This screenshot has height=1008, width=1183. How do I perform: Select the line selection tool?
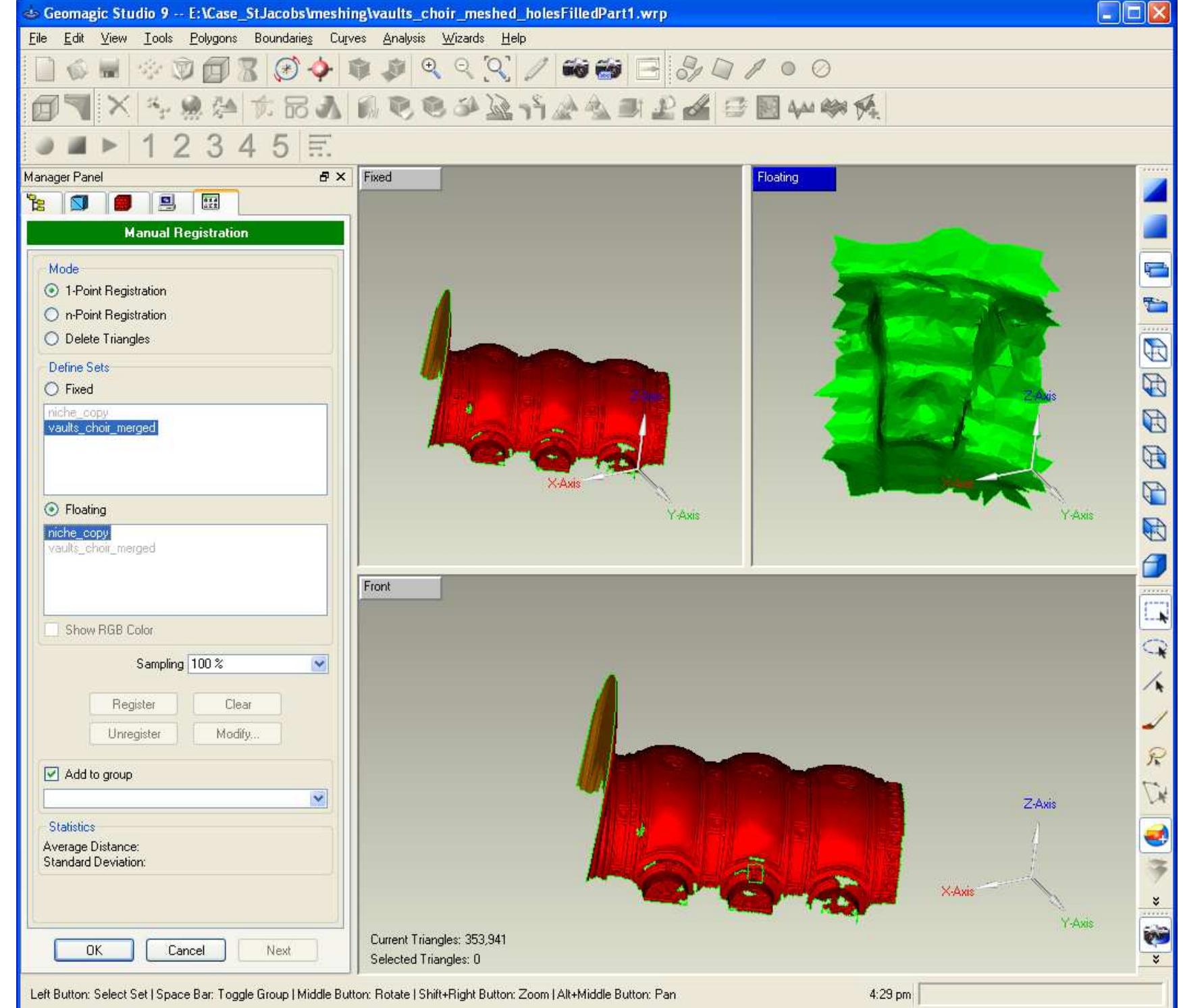(x=1155, y=684)
